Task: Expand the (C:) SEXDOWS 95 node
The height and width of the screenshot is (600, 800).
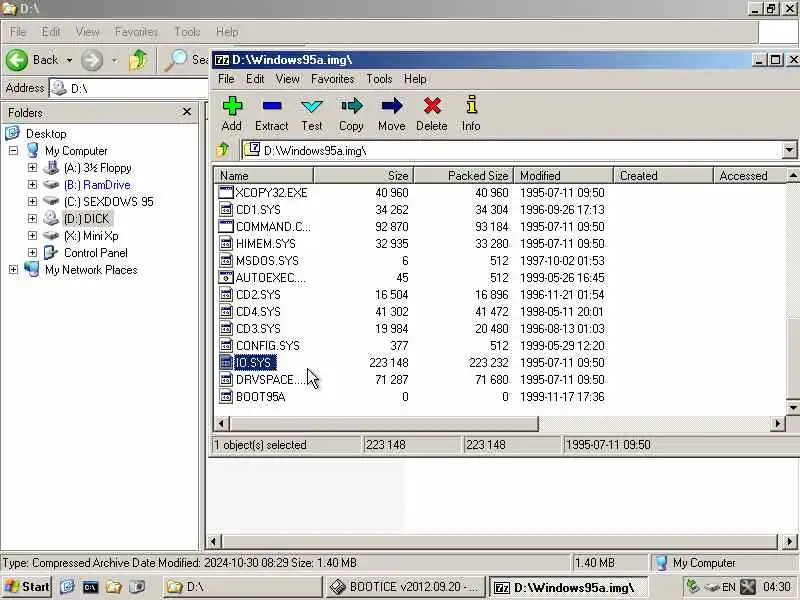Action: click(x=32, y=202)
